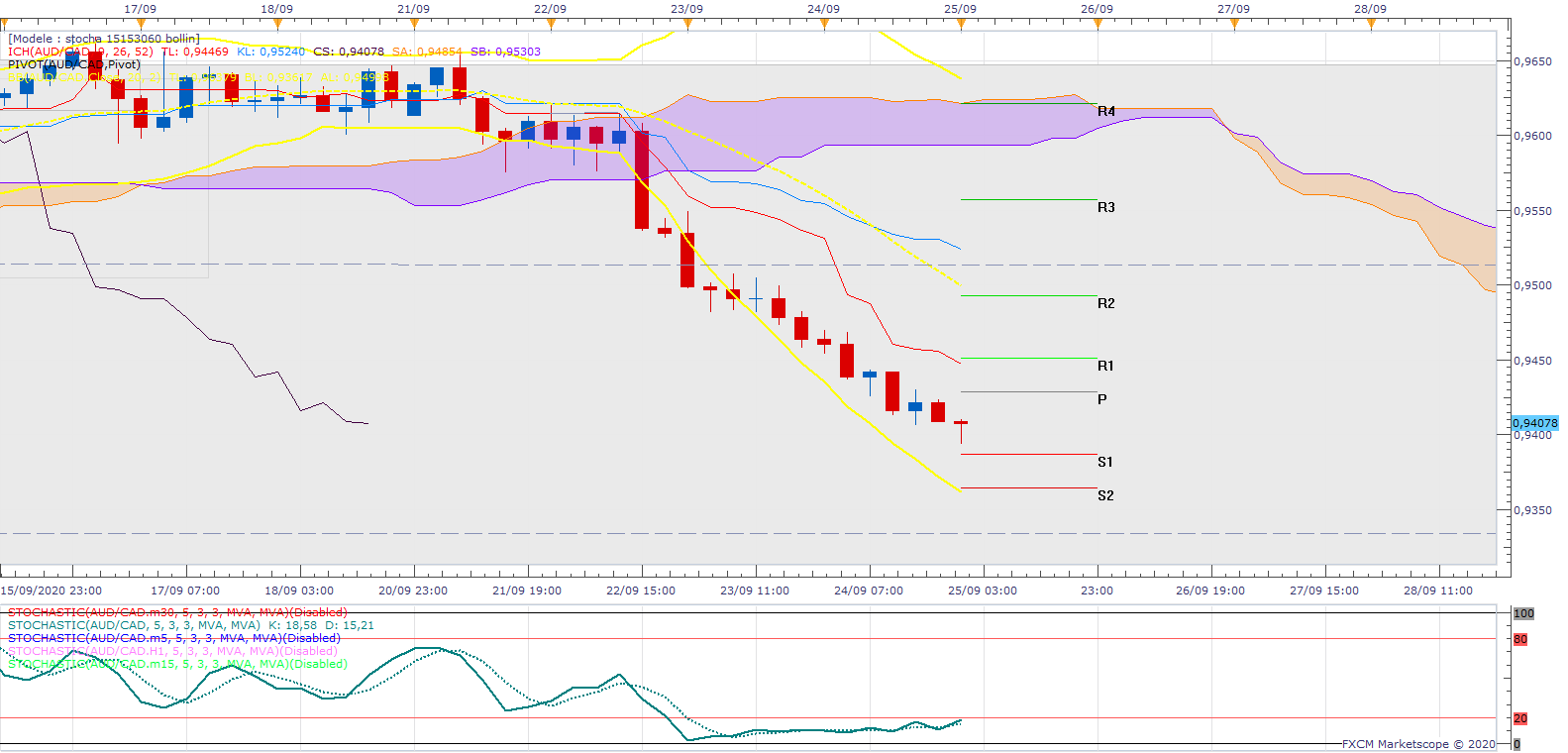Image resolution: width=1568 pixels, height=753 pixels.
Task: Click the orange day marker under 17/09
Action: pos(141,25)
